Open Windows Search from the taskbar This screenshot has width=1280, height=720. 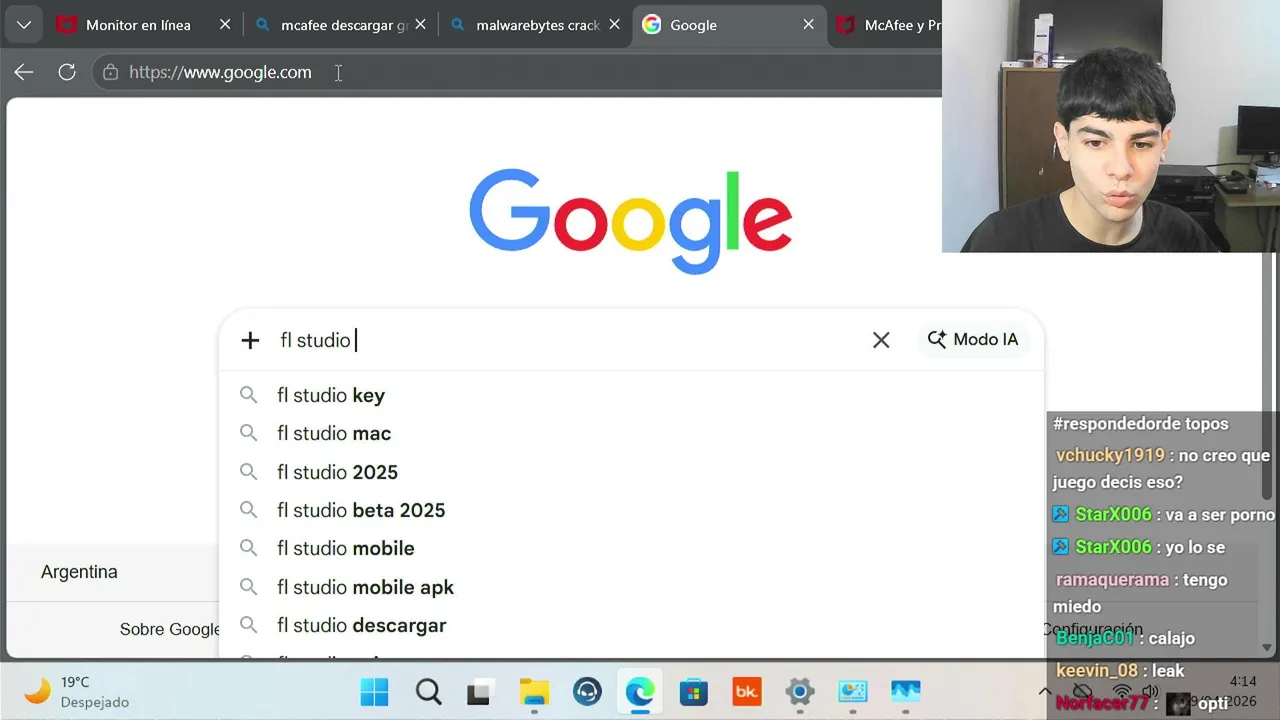(429, 691)
